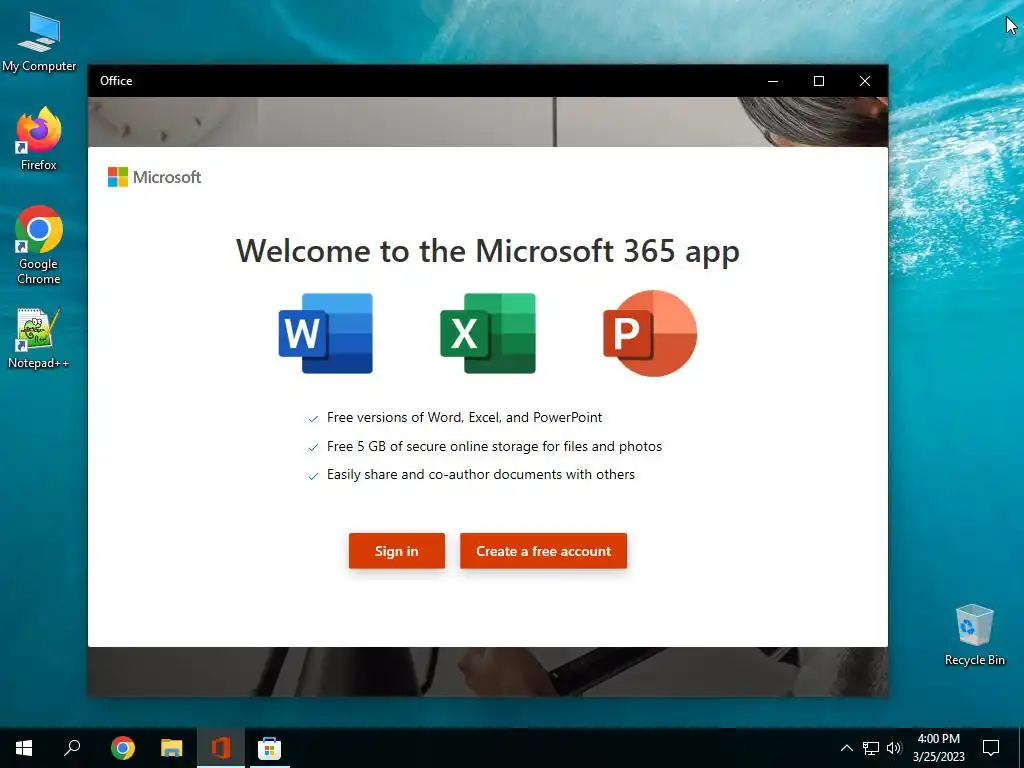Open File Explorer from the taskbar
The image size is (1024, 768).
pyautogui.click(x=172, y=748)
